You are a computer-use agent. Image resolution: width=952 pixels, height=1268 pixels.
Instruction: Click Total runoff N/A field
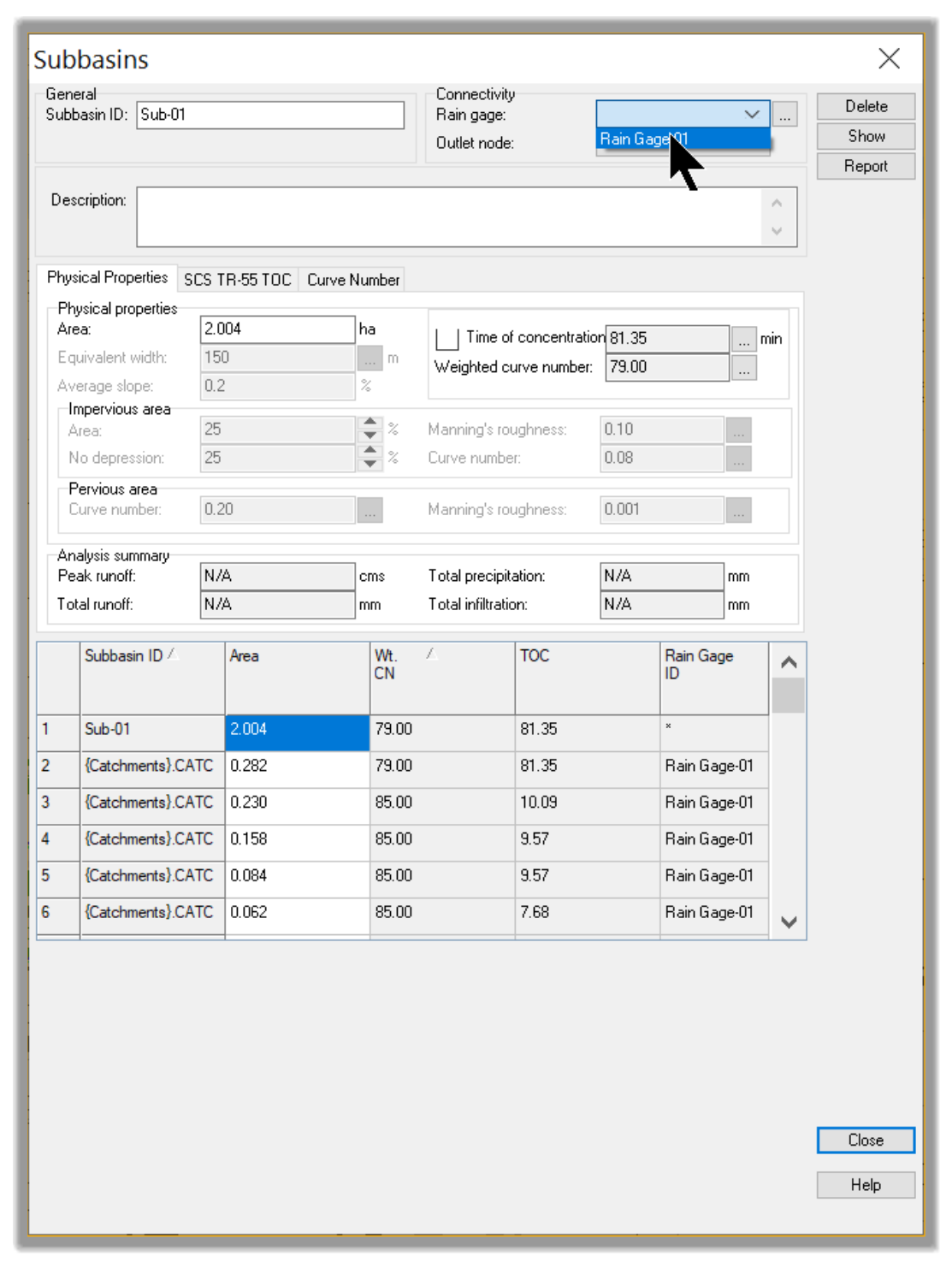tap(278, 605)
